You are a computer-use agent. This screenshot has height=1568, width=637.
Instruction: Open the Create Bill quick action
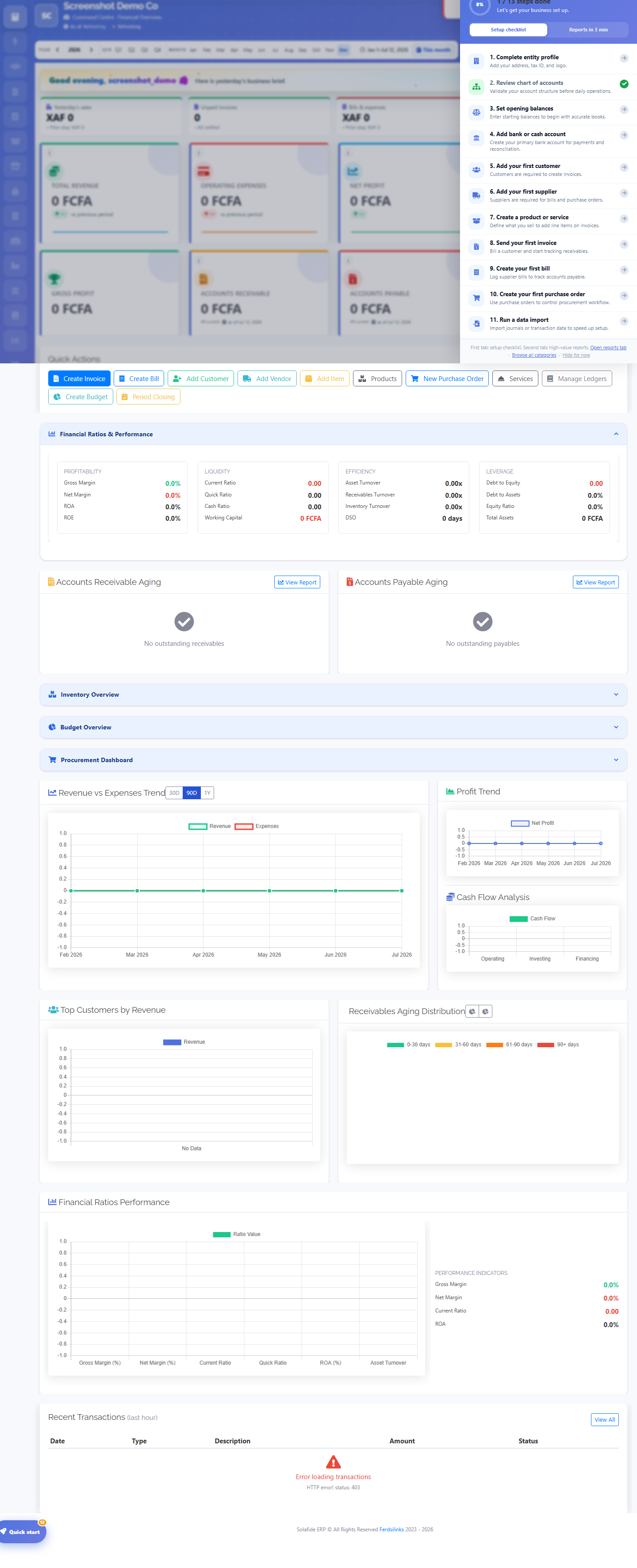139,378
